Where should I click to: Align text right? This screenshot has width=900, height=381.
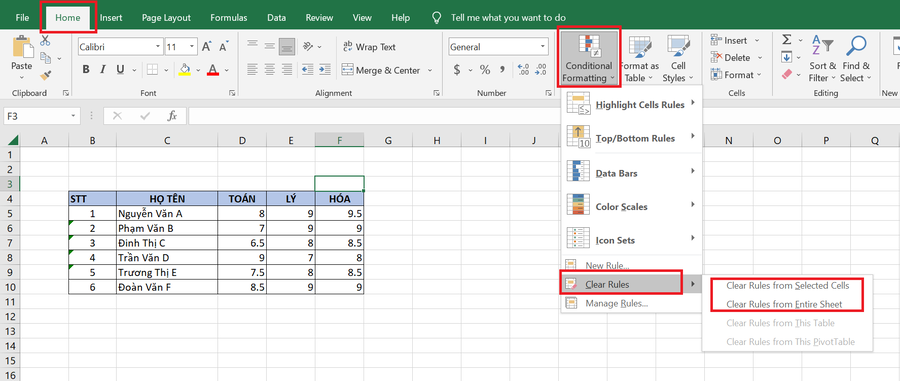(286, 70)
